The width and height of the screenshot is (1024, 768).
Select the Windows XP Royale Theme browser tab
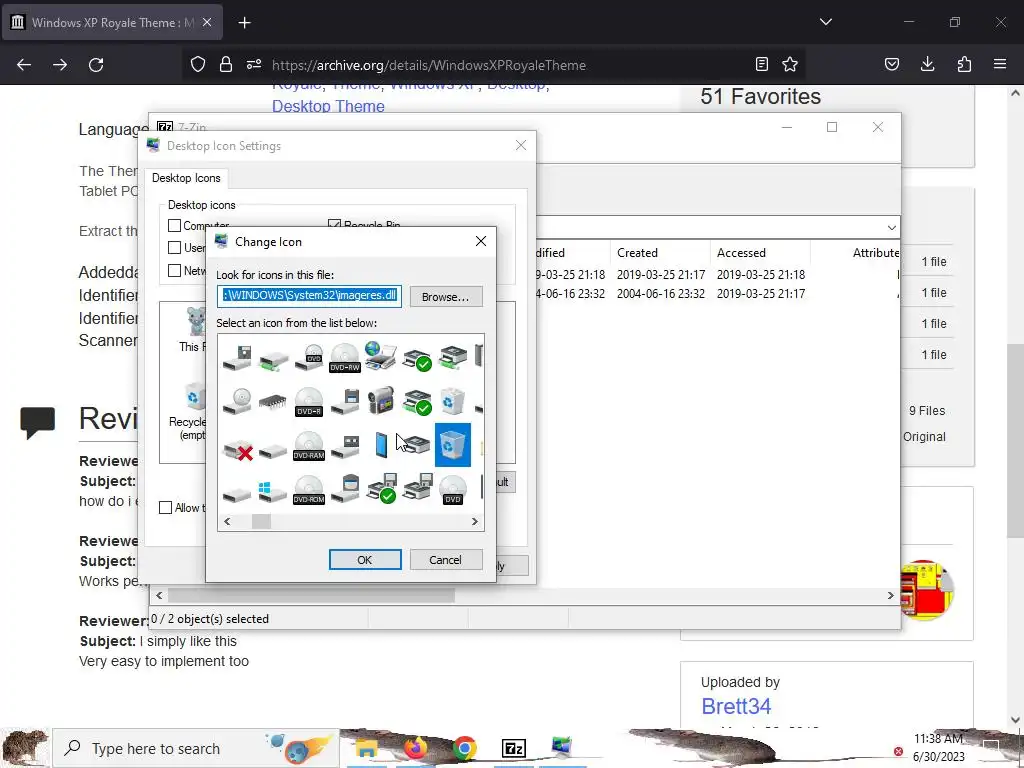click(113, 22)
